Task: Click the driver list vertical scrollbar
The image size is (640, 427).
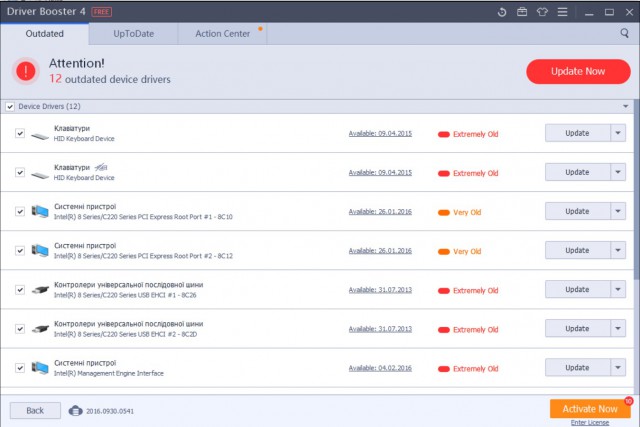Action: 637,189
